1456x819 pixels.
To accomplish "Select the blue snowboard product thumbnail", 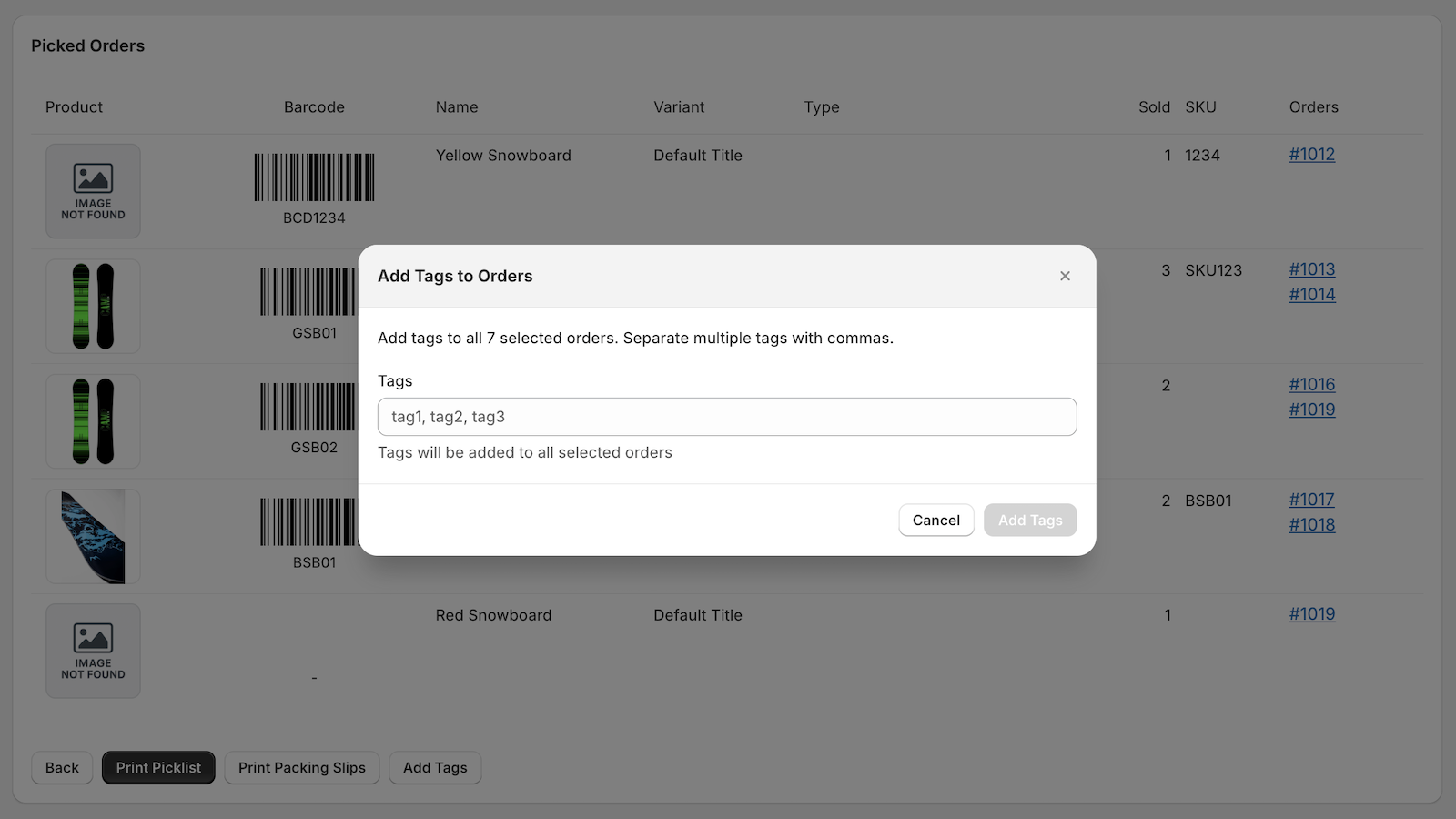I will 93,536.
